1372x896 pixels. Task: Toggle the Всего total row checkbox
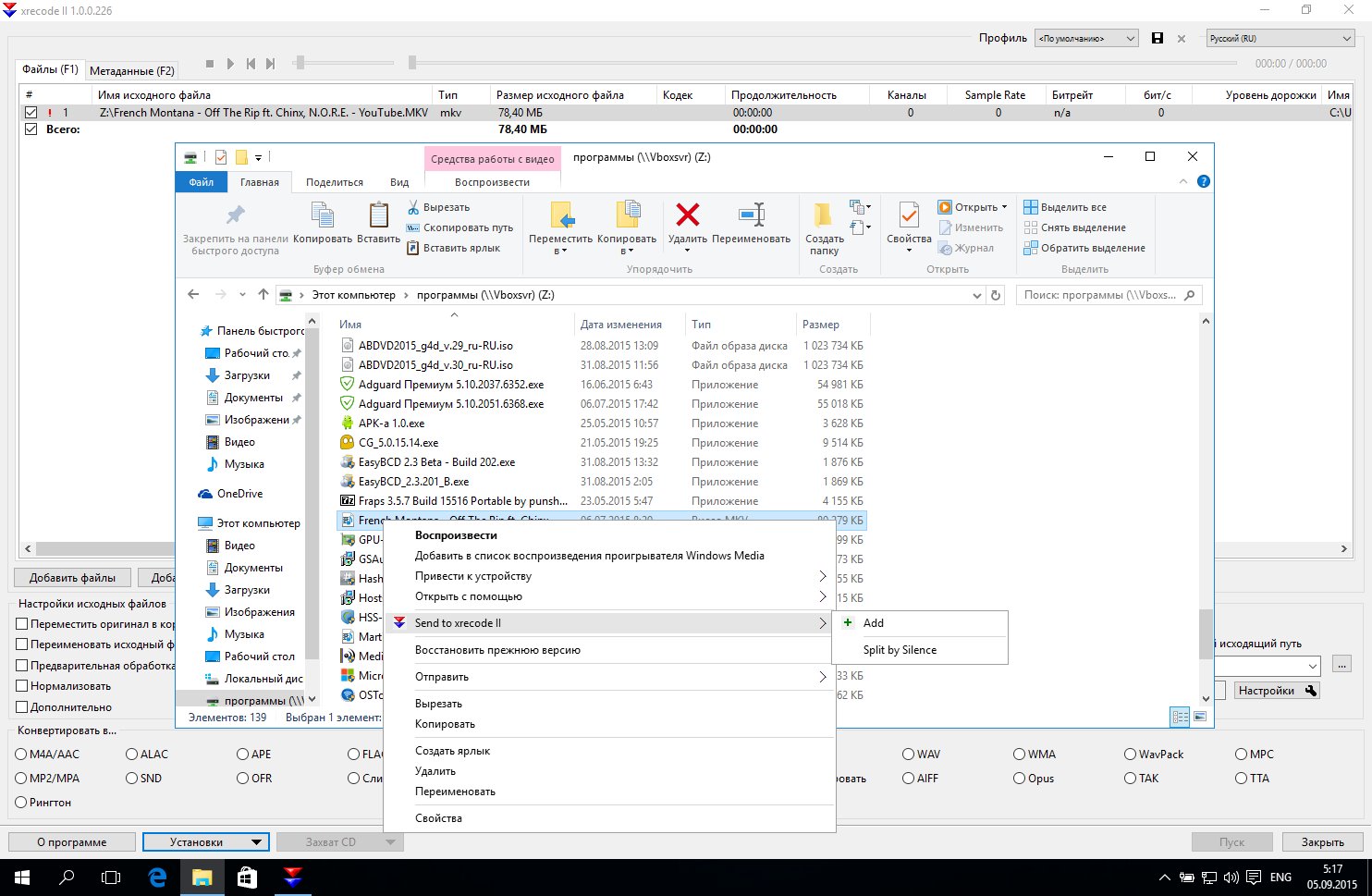(x=31, y=129)
